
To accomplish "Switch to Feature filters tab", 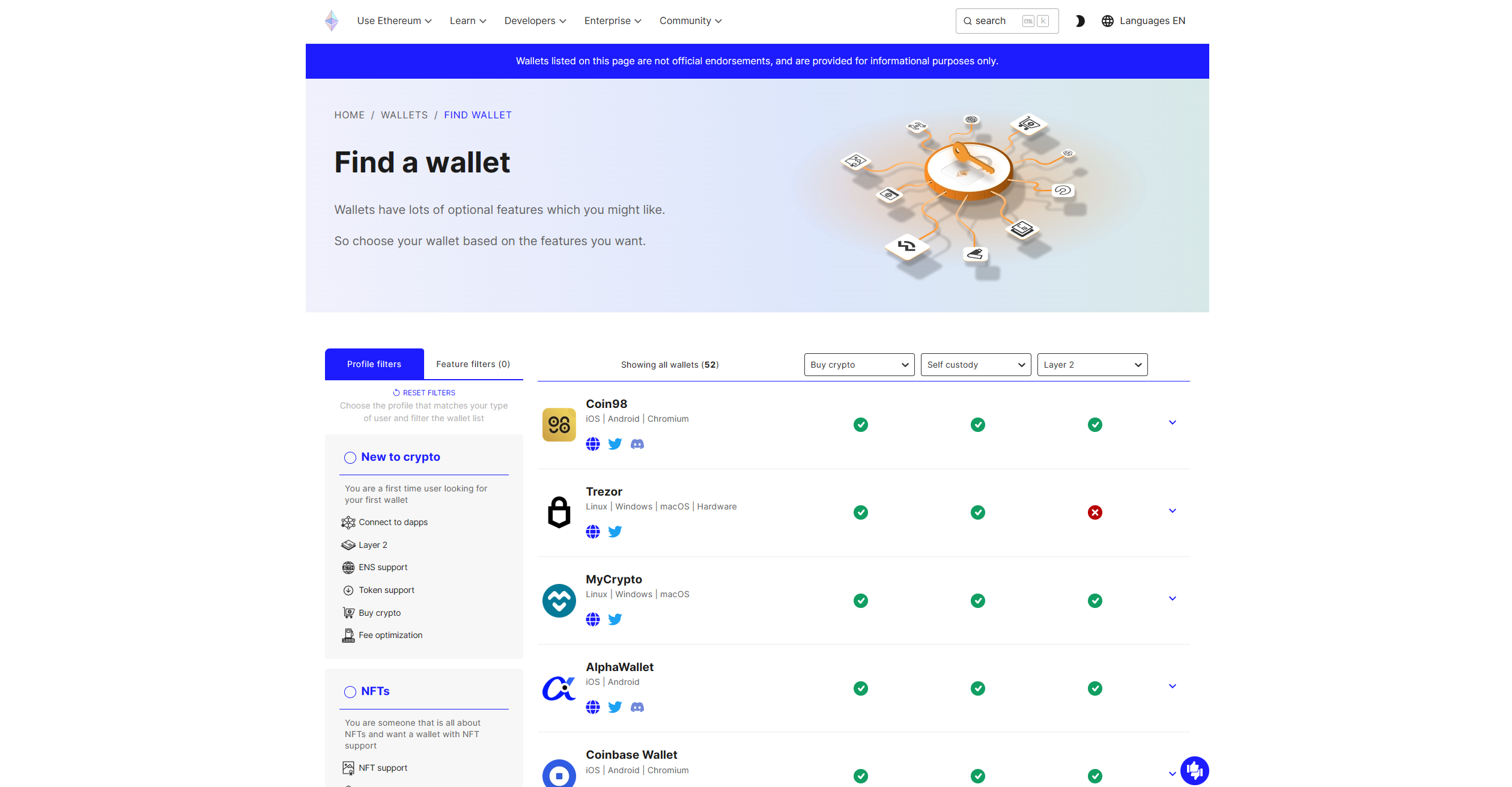I will [473, 364].
